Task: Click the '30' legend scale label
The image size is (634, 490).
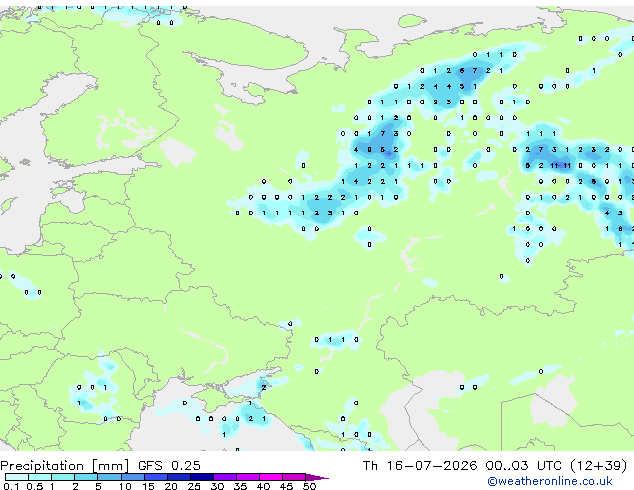Action: coord(217,486)
